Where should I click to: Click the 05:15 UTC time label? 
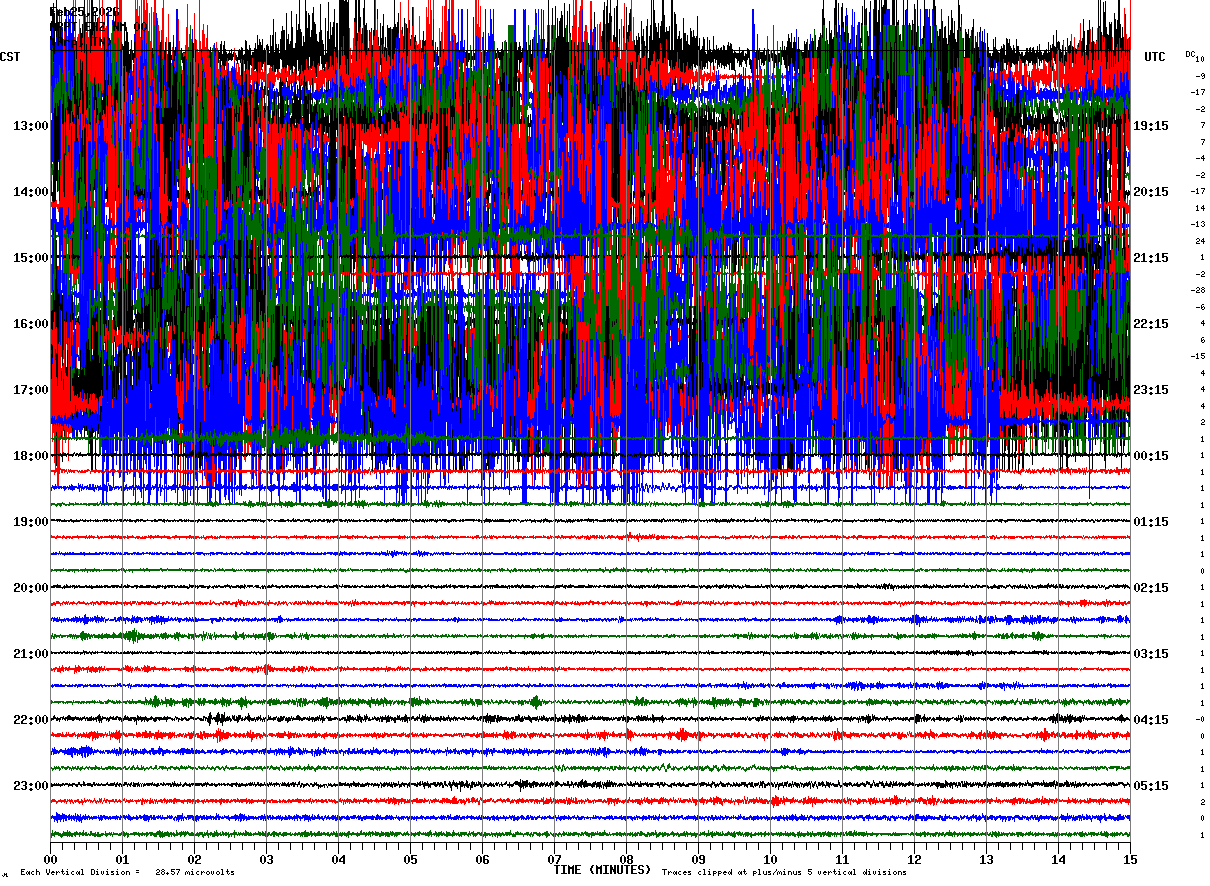[1151, 786]
